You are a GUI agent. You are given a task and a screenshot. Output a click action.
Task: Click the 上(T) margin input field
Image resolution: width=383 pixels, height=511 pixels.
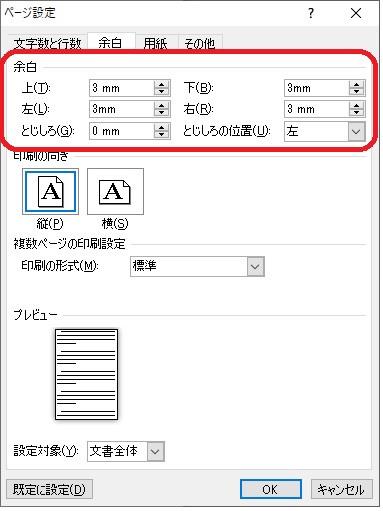pos(122,88)
